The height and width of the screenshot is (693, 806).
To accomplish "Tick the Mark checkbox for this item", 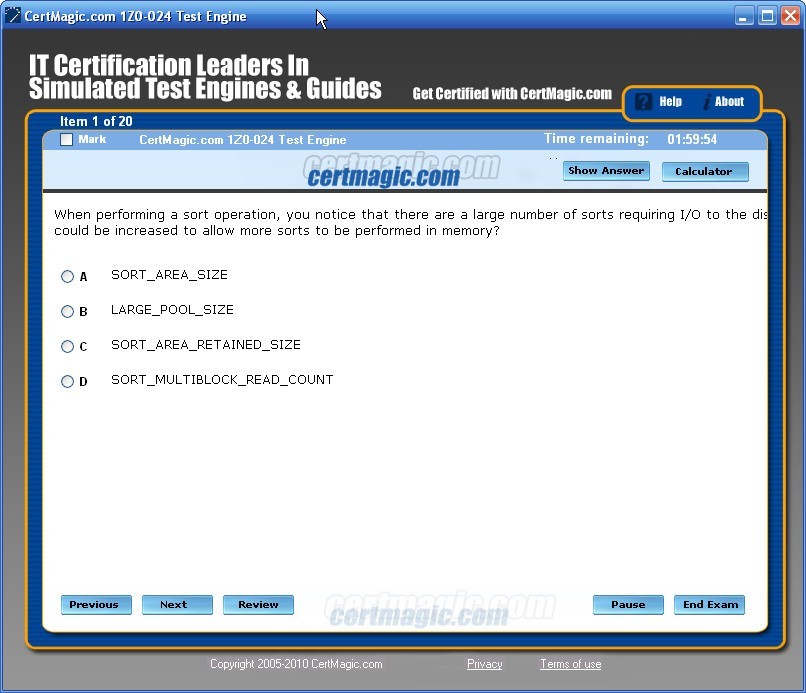I will [x=67, y=140].
